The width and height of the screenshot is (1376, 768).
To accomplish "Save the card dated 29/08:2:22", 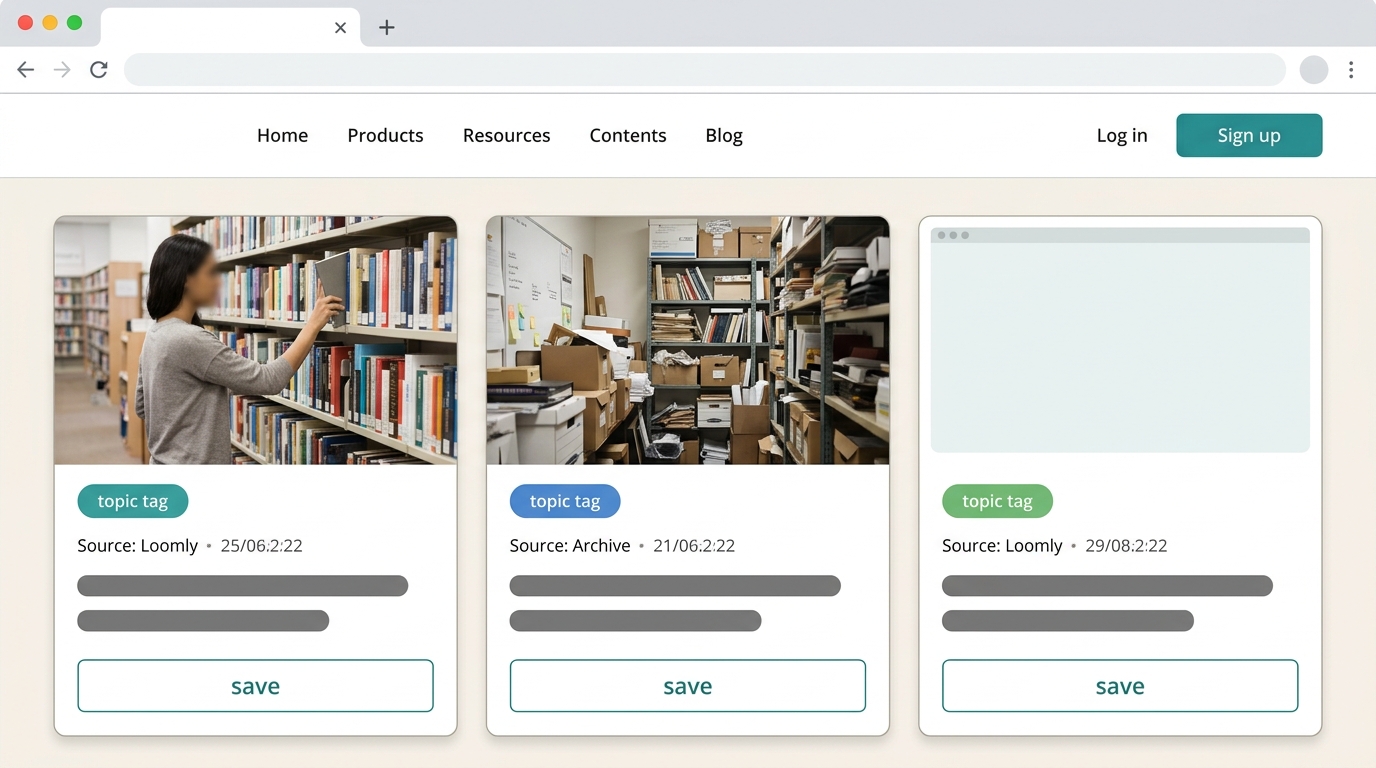I will (1120, 686).
